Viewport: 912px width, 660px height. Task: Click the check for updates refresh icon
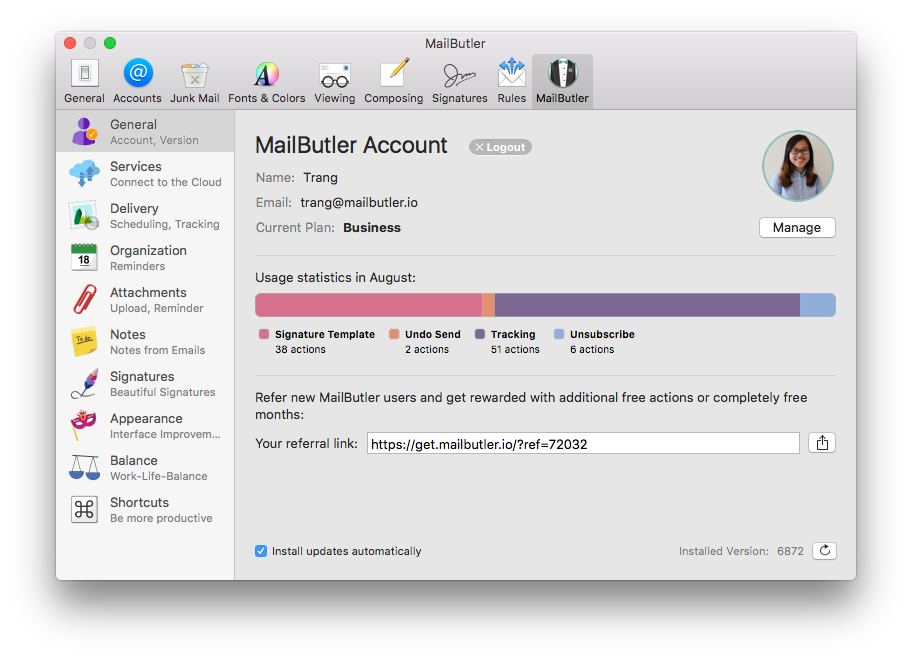[825, 551]
